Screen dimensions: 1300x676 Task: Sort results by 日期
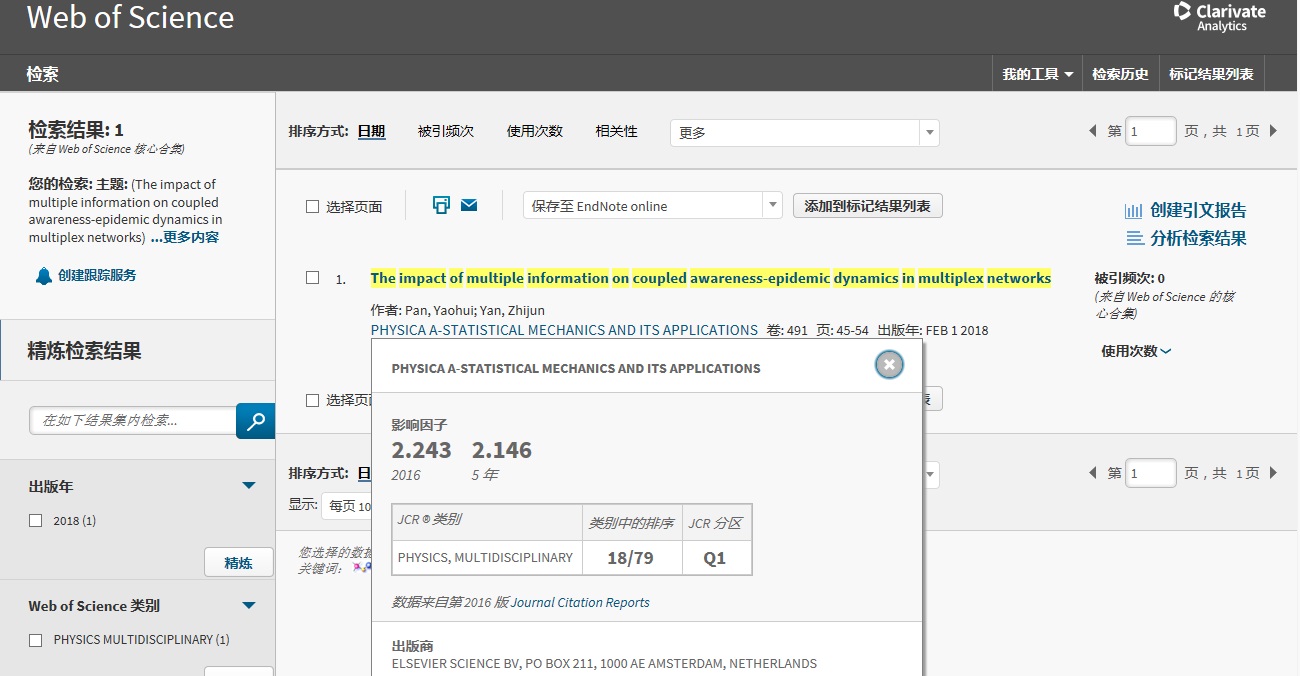[x=371, y=131]
